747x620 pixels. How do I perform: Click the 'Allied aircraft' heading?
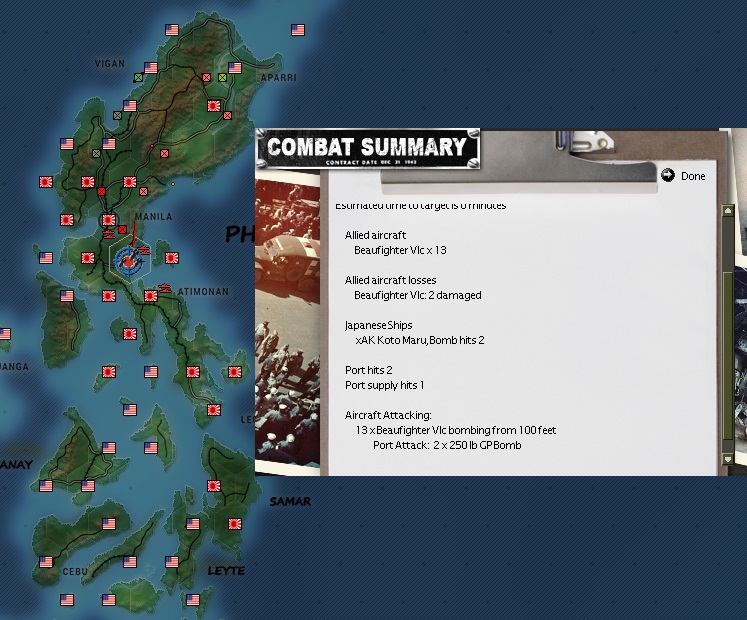tap(375, 235)
